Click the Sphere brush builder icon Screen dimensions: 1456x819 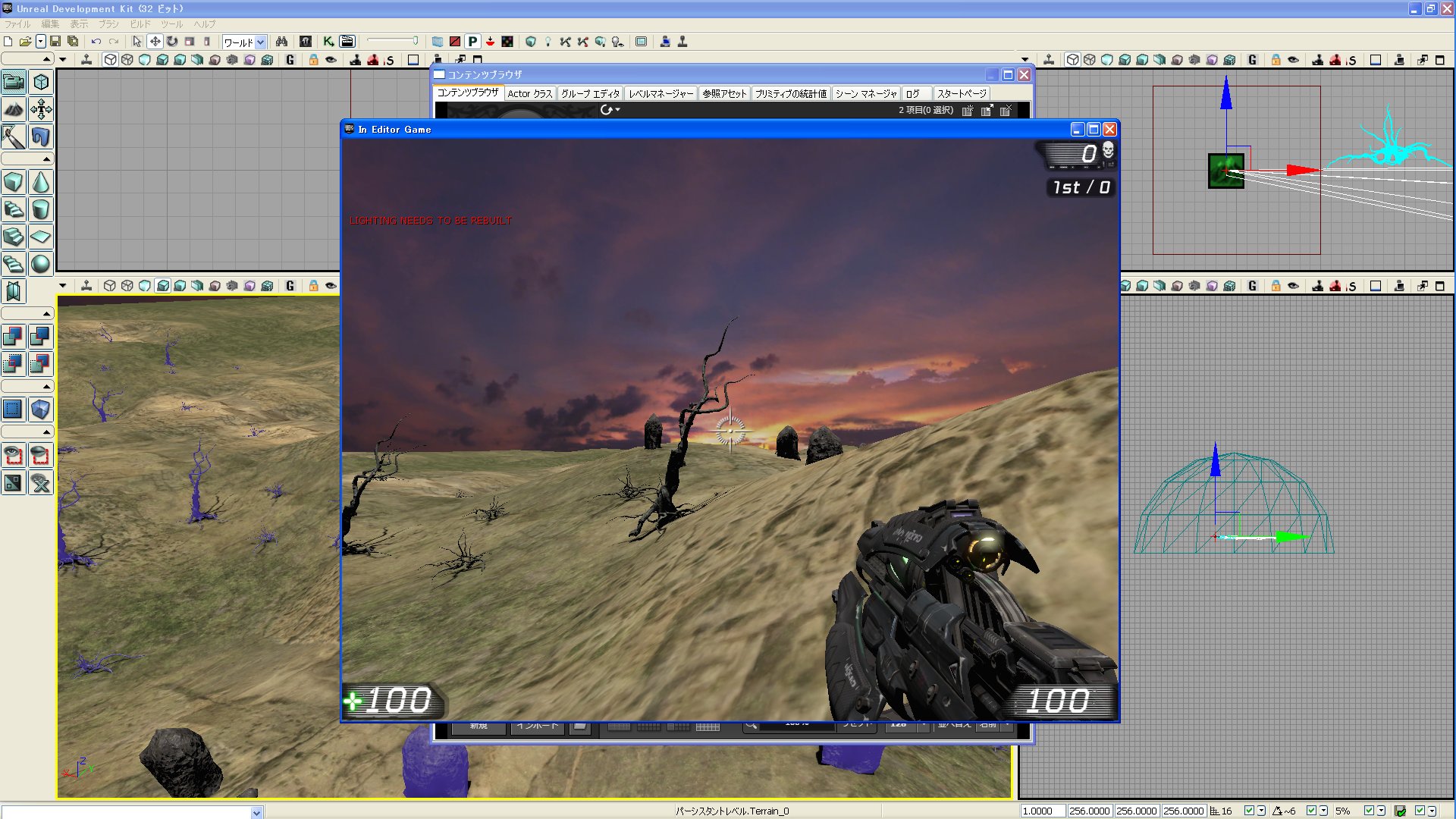click(41, 264)
